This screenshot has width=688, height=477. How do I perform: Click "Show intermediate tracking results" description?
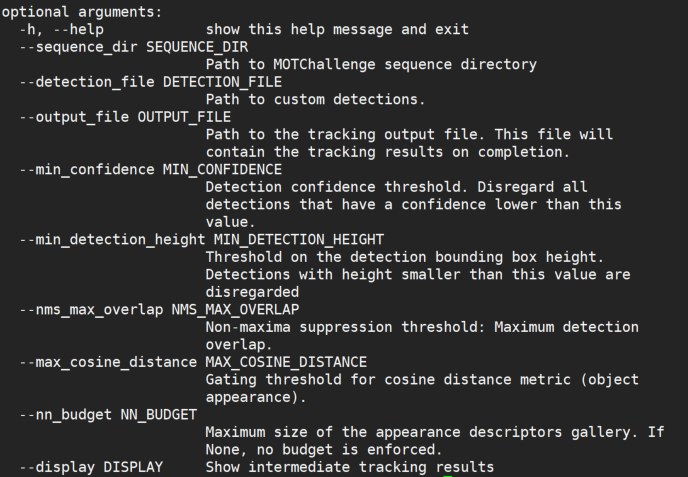pyautogui.click(x=349, y=467)
